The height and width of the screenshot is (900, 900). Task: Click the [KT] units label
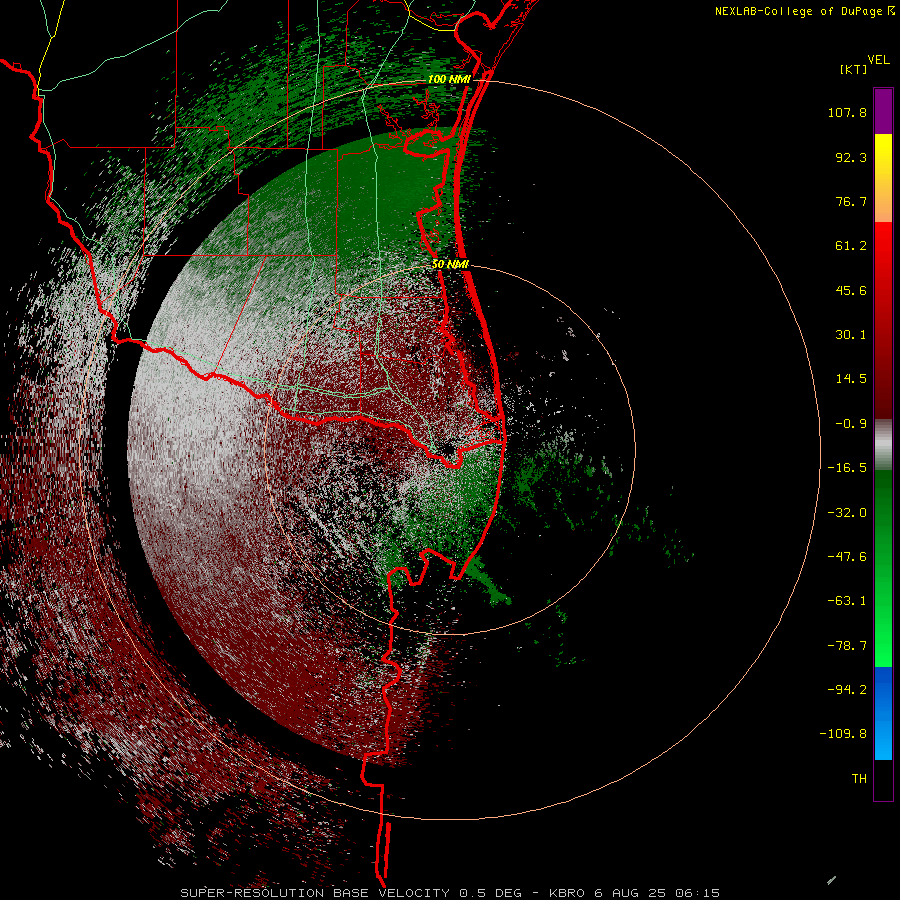(853, 69)
